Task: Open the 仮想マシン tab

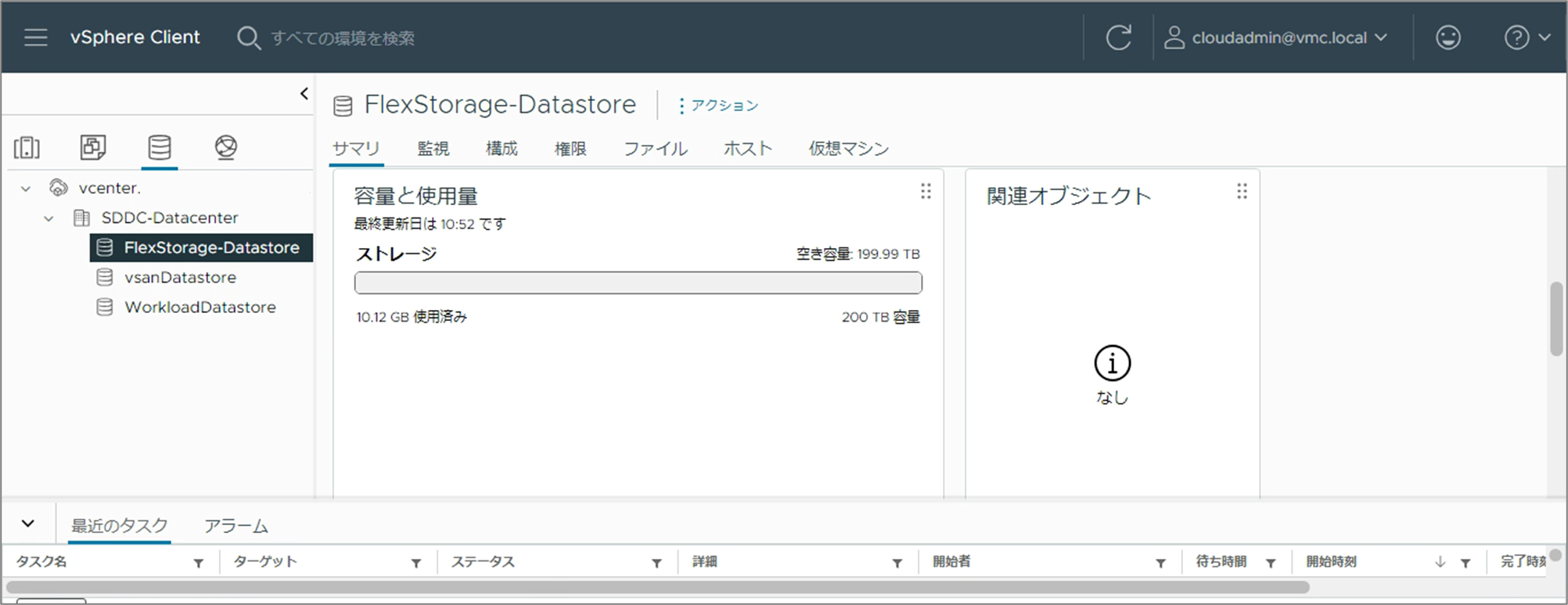Action: (x=849, y=148)
